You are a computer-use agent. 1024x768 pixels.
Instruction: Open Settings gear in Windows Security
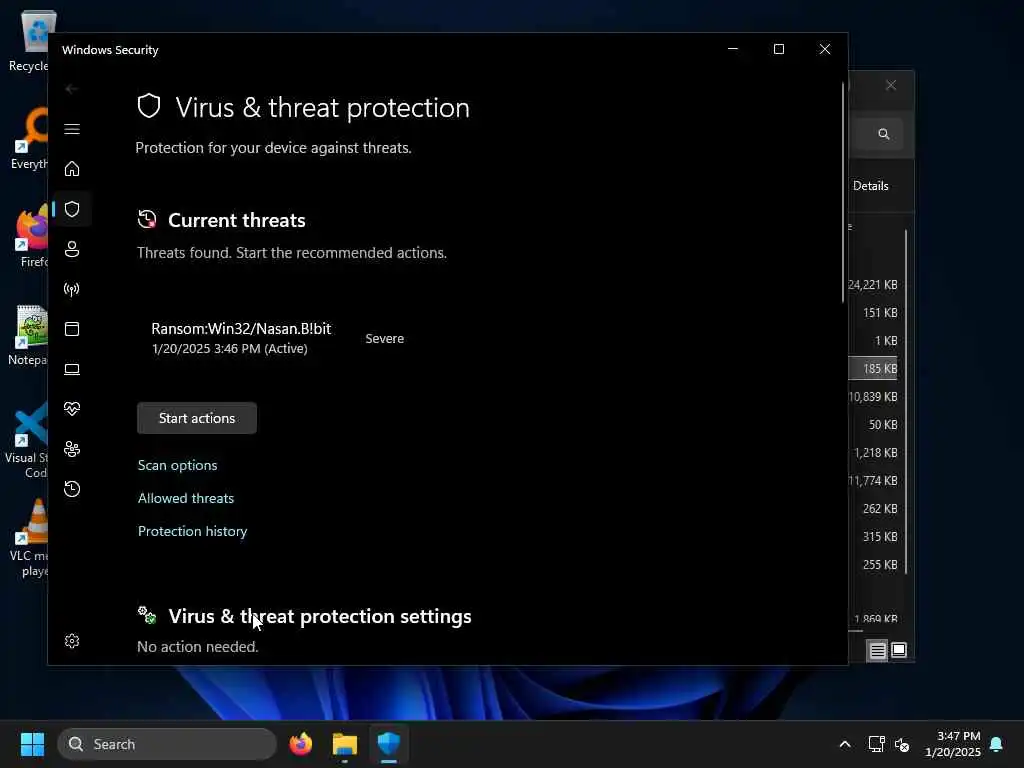coord(72,641)
